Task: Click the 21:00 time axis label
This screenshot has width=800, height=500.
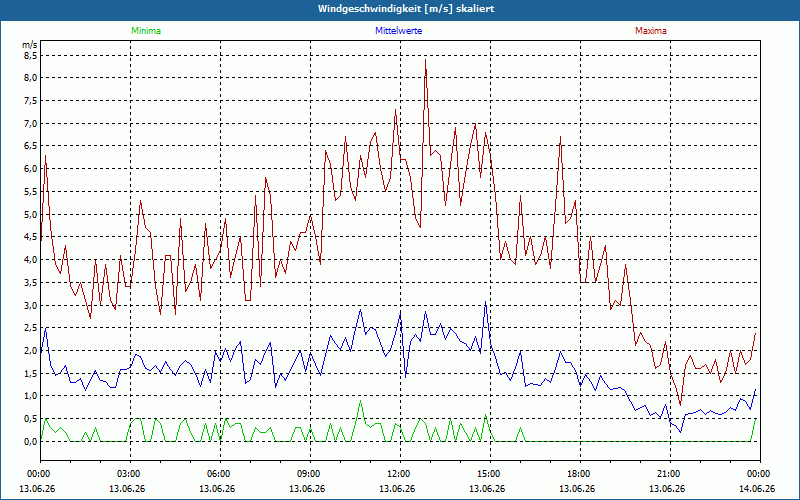Action: tap(670, 474)
